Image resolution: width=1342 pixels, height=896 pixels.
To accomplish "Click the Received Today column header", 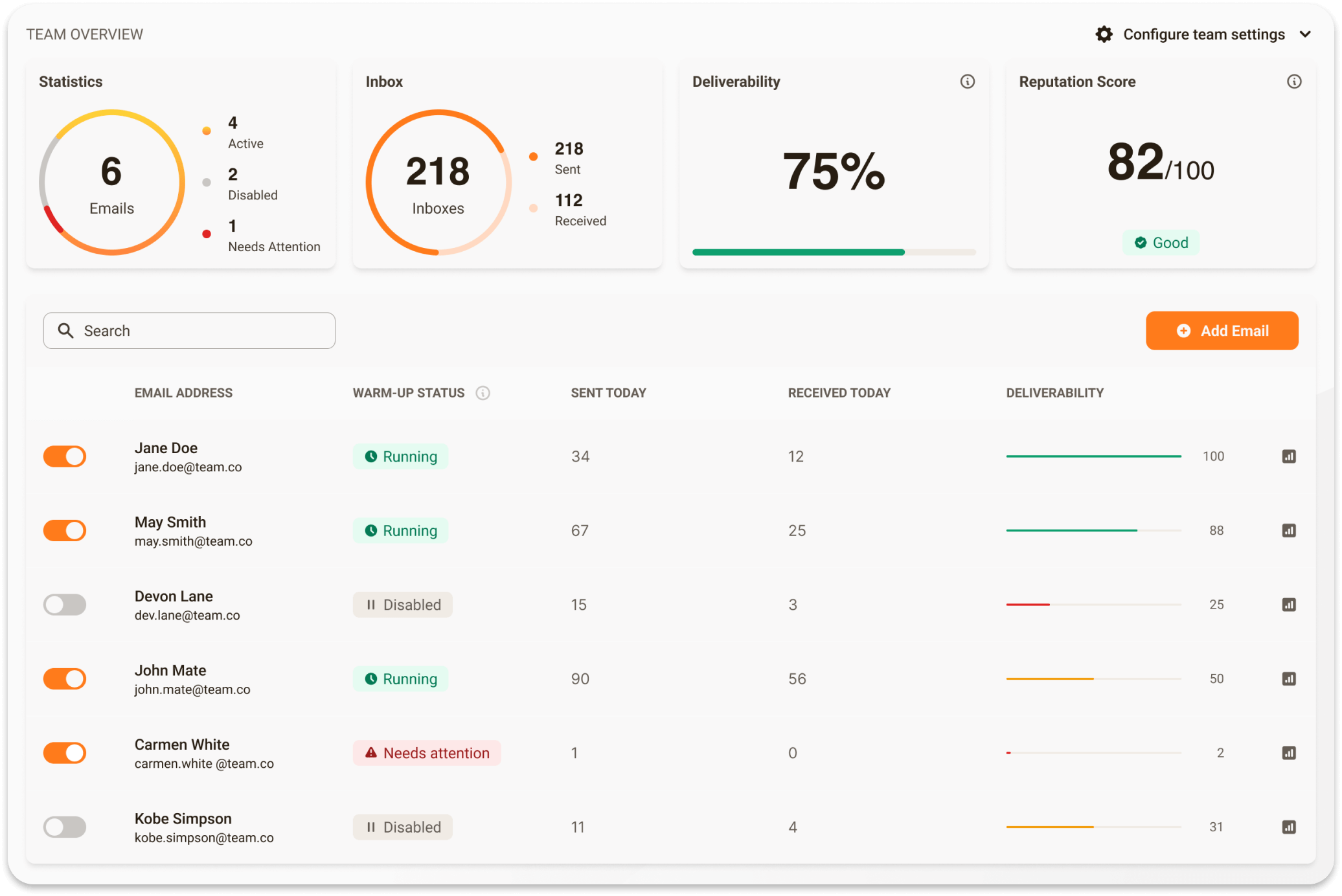I will [839, 393].
